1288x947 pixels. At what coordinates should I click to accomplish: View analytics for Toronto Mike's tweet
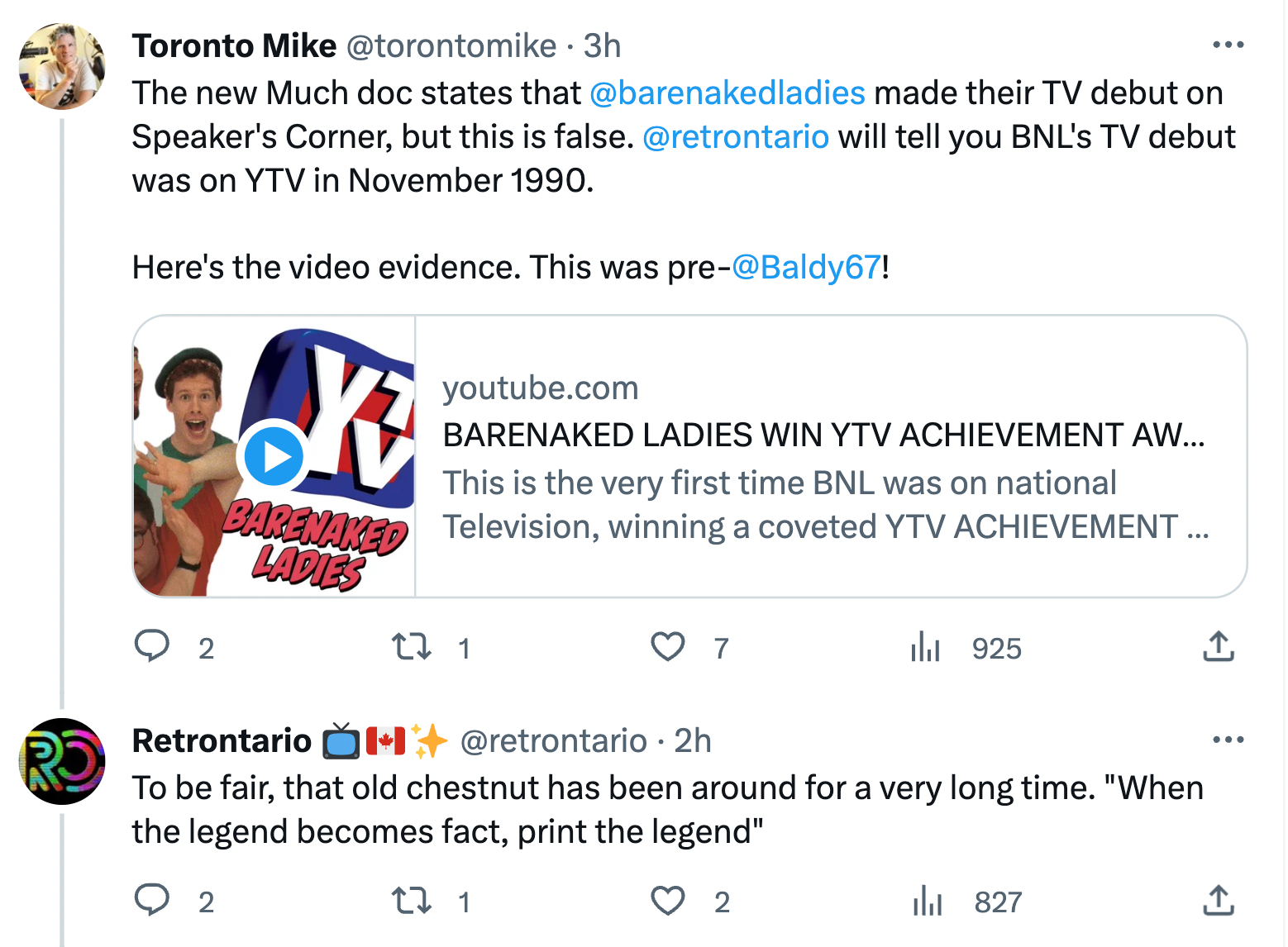click(x=926, y=647)
